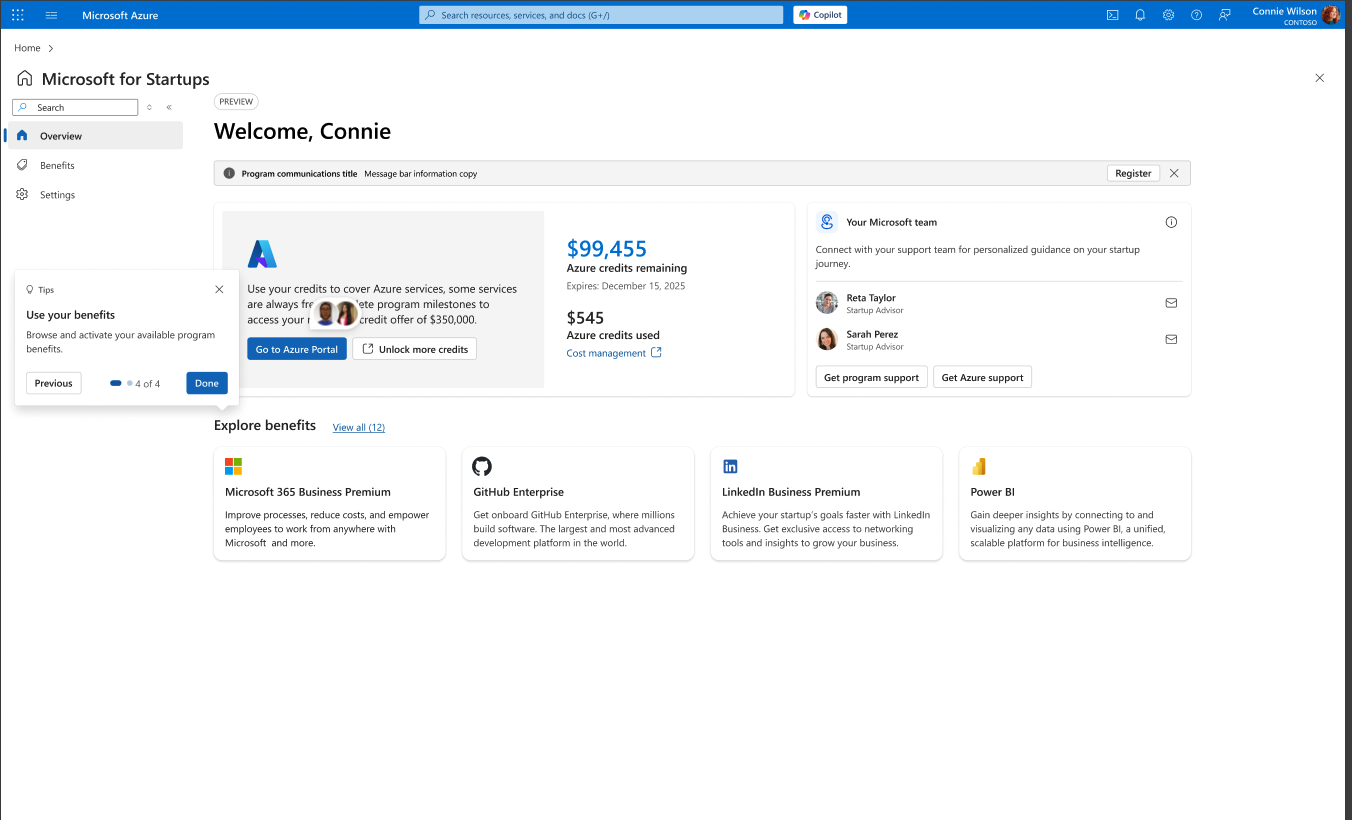Click the Expires: December 15, 2025 text
Screen dimensions: 1352x820
(626, 286)
